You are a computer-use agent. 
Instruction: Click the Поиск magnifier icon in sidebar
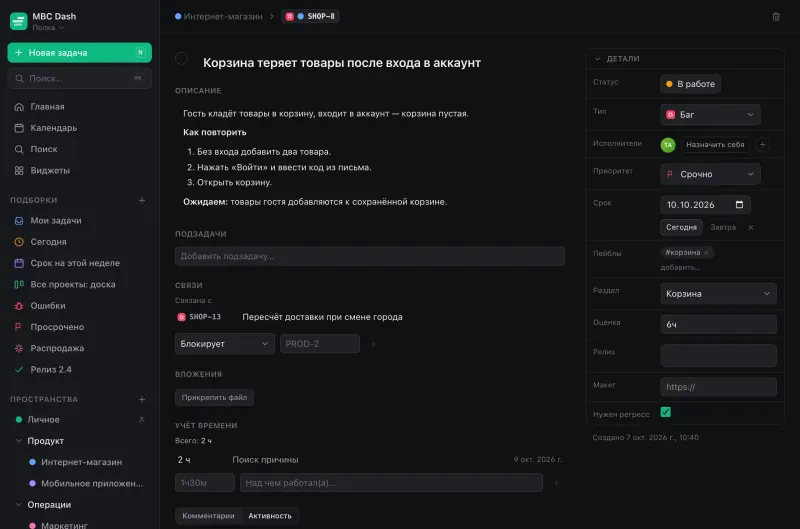[x=19, y=149]
